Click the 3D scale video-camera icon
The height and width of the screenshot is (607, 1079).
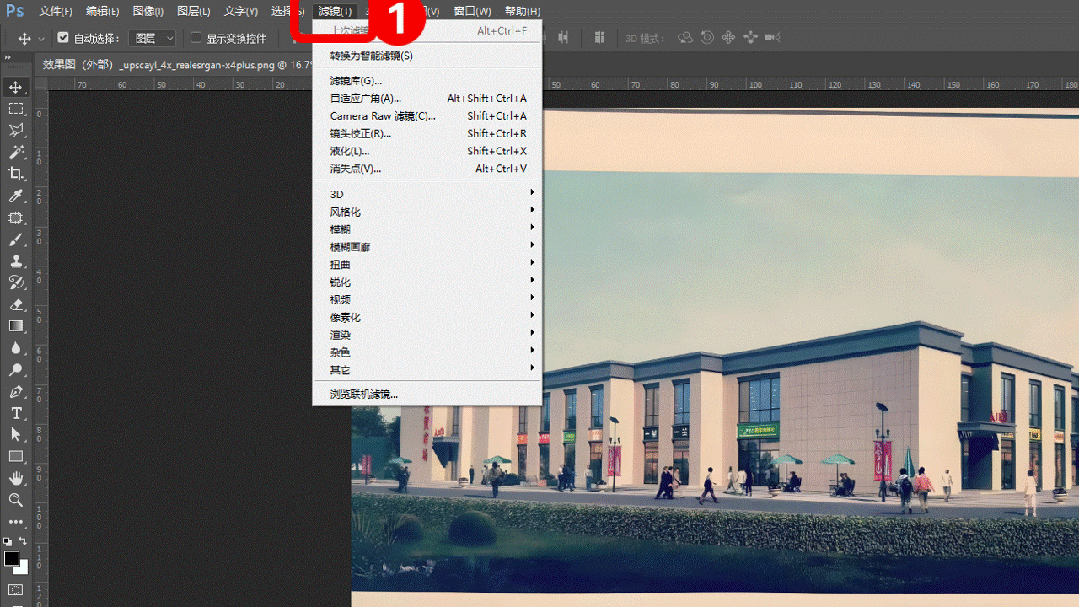point(772,37)
